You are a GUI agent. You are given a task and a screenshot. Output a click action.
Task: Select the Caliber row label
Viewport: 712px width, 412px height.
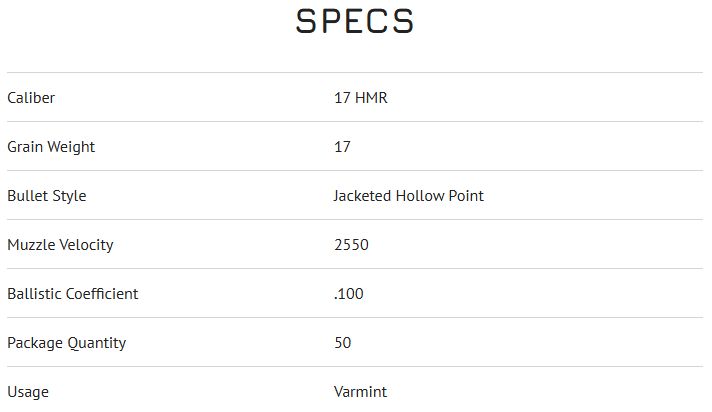pyautogui.click(x=31, y=98)
